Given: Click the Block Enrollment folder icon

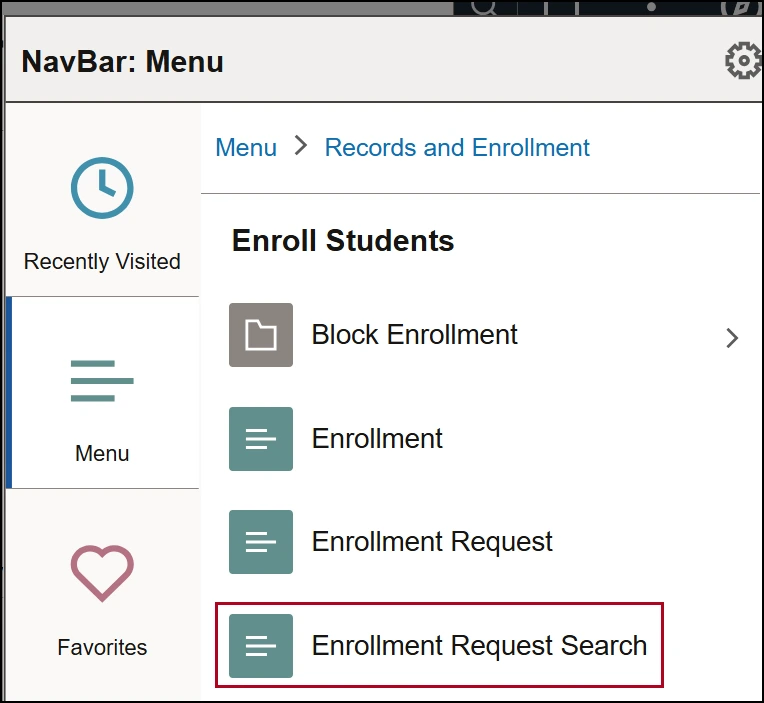Looking at the screenshot, I should click(261, 335).
